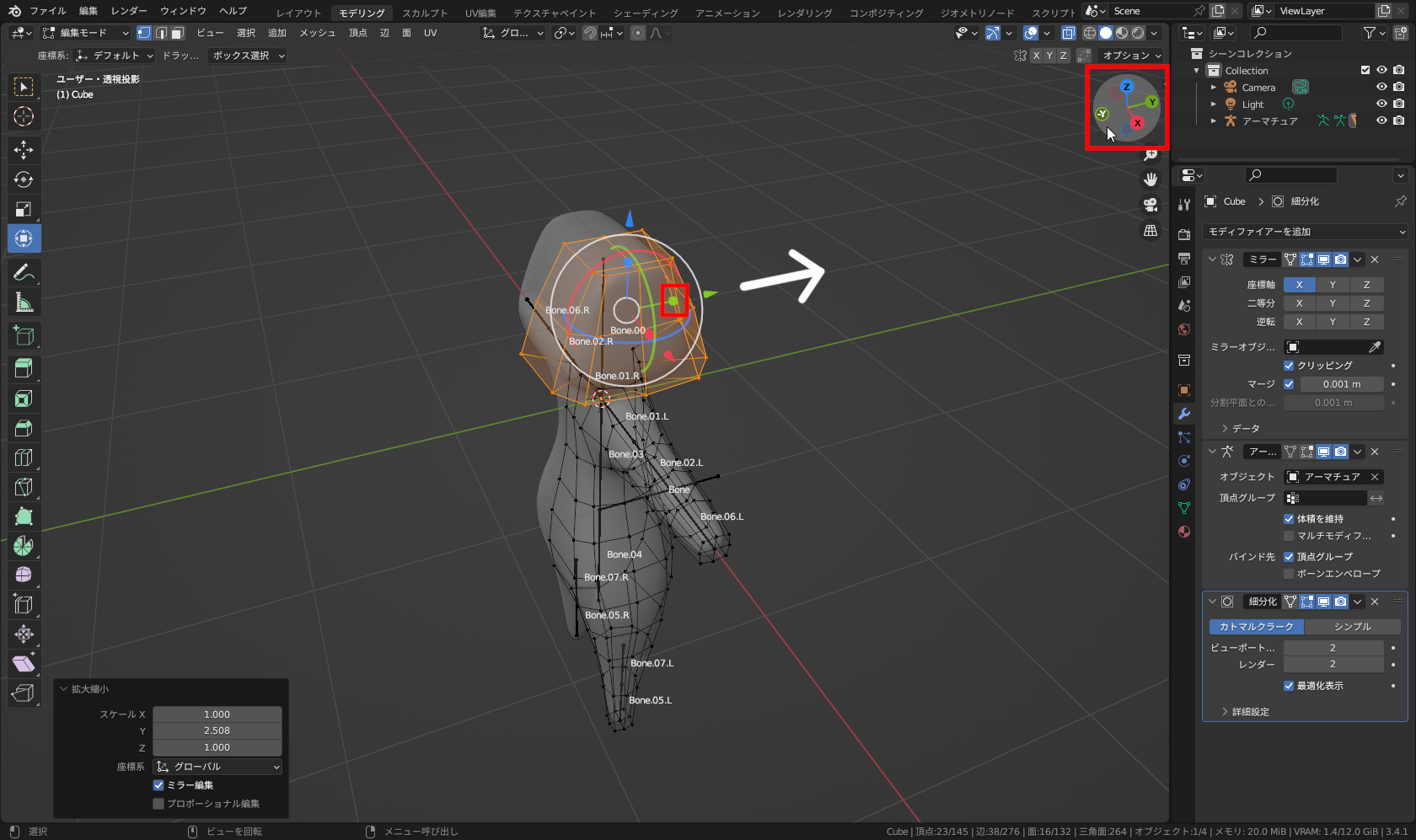Select the Annotate tool

pyautogui.click(x=23, y=272)
